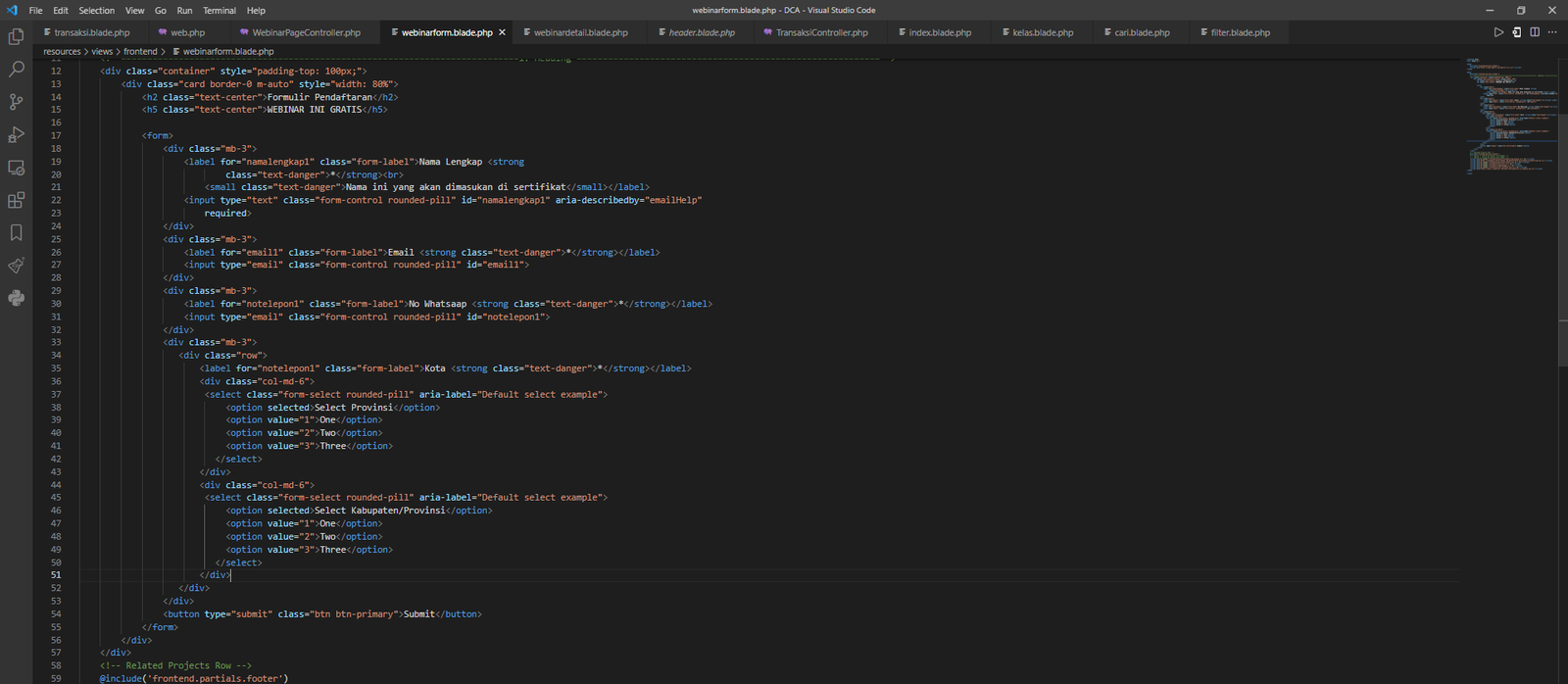The height and width of the screenshot is (684, 1568).
Task: Split the editor to the right
Action: point(1535,32)
